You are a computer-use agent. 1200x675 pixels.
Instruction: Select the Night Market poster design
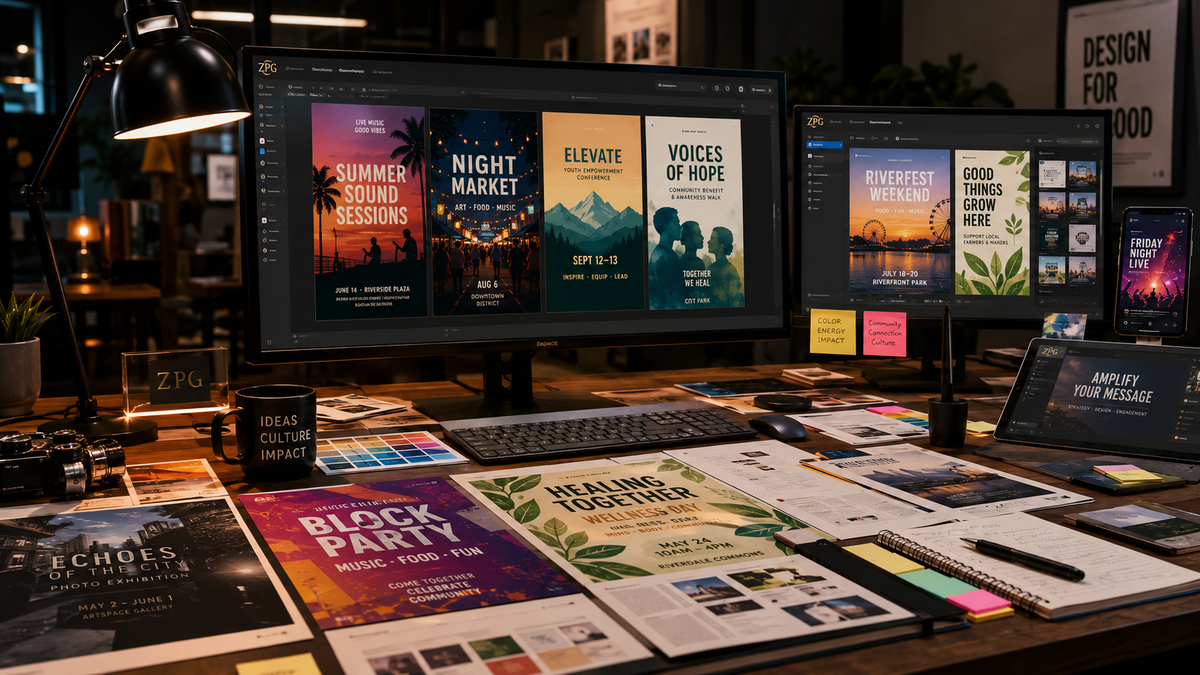pos(485,213)
